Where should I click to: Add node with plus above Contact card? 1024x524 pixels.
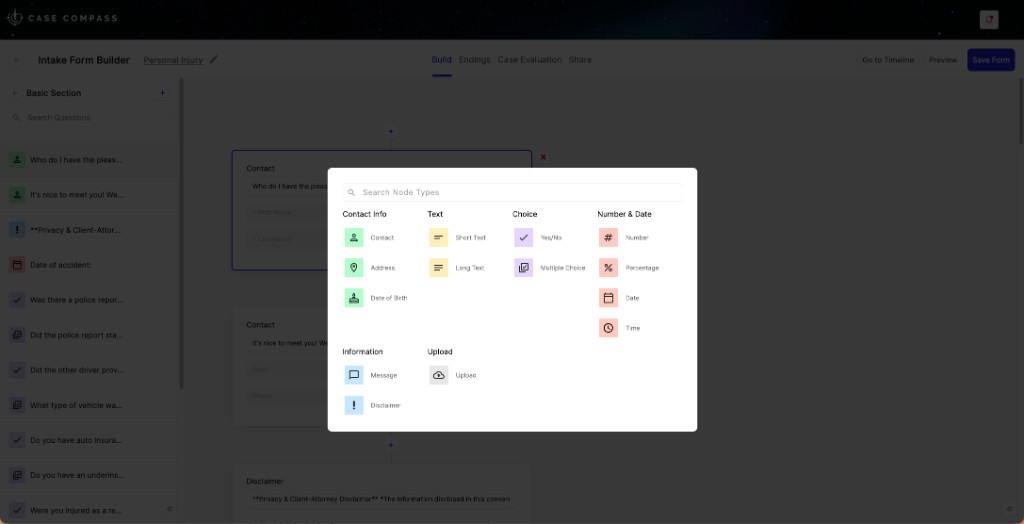click(x=391, y=131)
